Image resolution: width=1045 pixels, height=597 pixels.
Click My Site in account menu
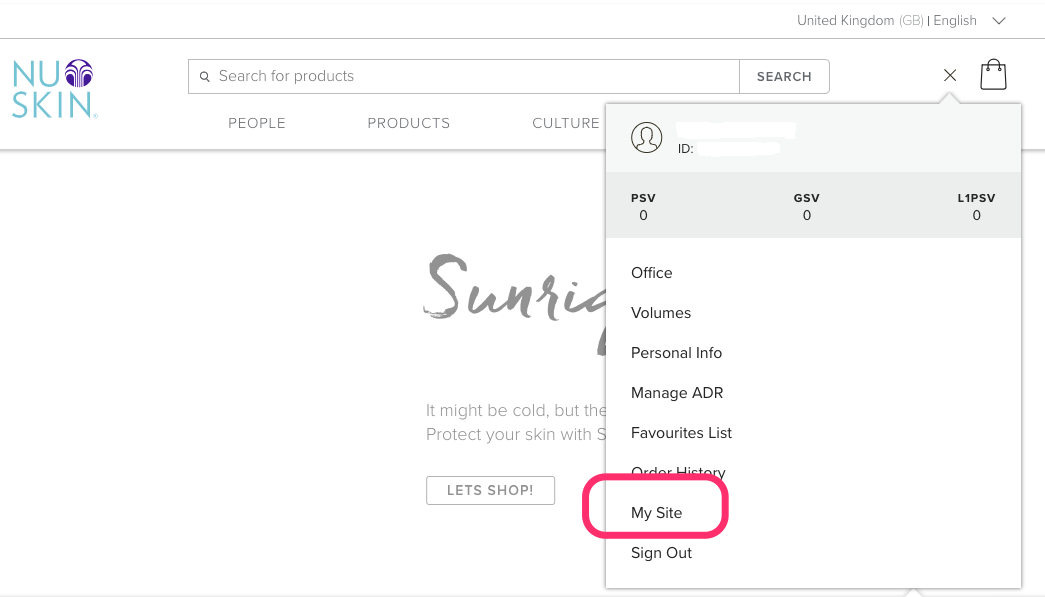tap(657, 513)
